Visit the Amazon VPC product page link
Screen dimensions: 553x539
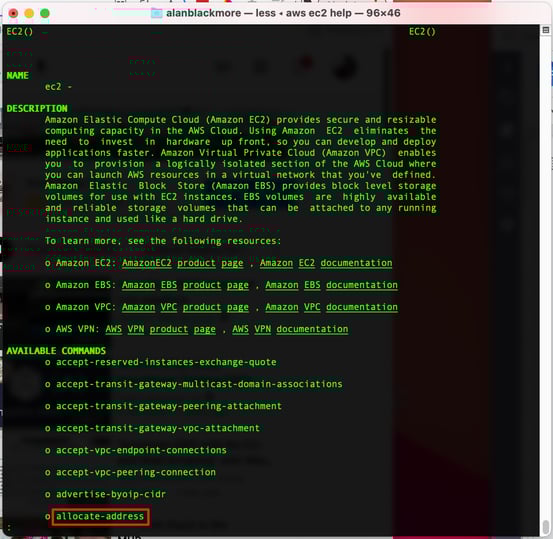[185, 307]
